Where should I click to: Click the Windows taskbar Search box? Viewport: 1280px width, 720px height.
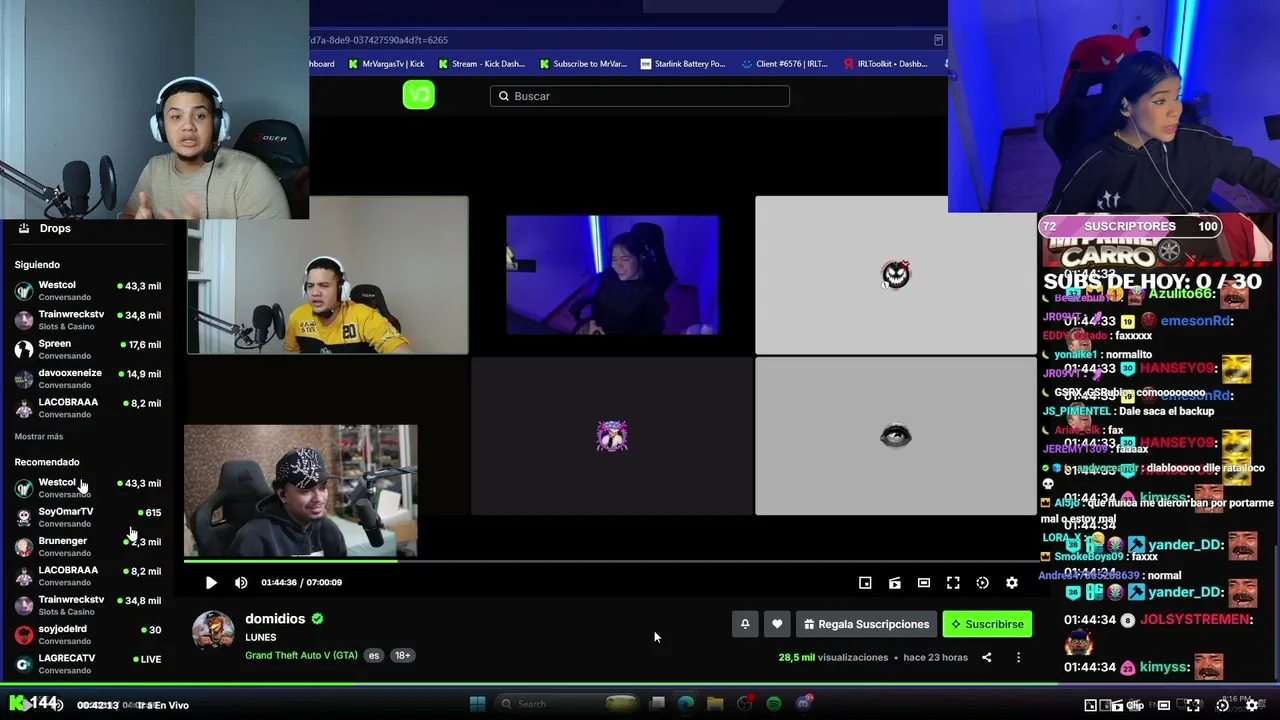[x=569, y=704]
